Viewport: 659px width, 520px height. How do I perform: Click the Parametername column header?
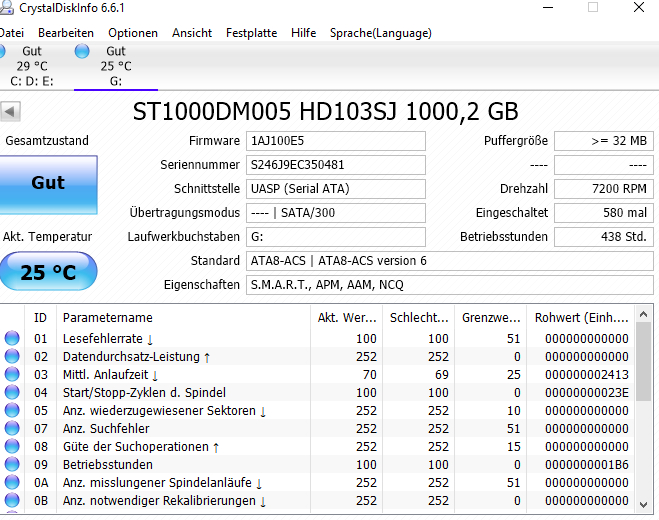[x=183, y=318]
